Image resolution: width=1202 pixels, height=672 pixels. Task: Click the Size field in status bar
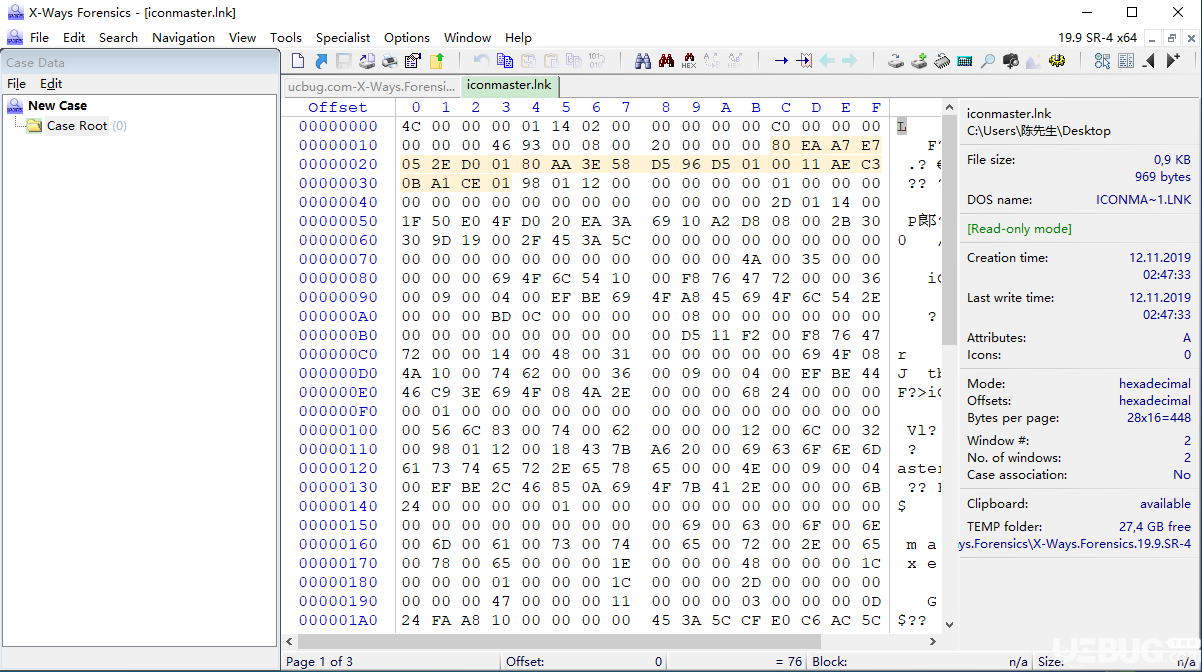pyautogui.click(x=1115, y=661)
